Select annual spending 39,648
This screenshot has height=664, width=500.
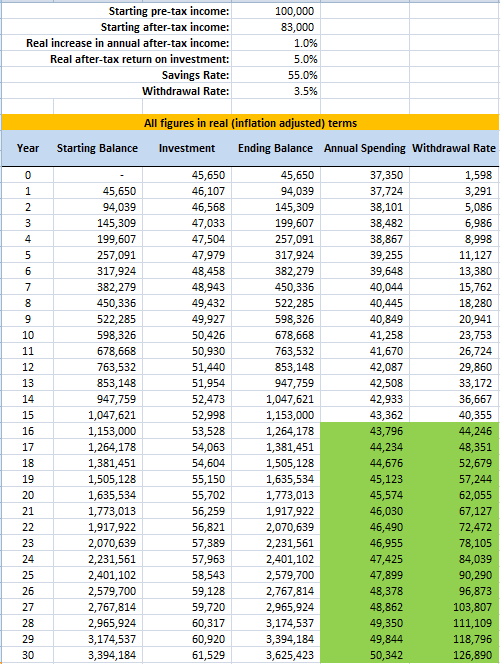pos(386,271)
